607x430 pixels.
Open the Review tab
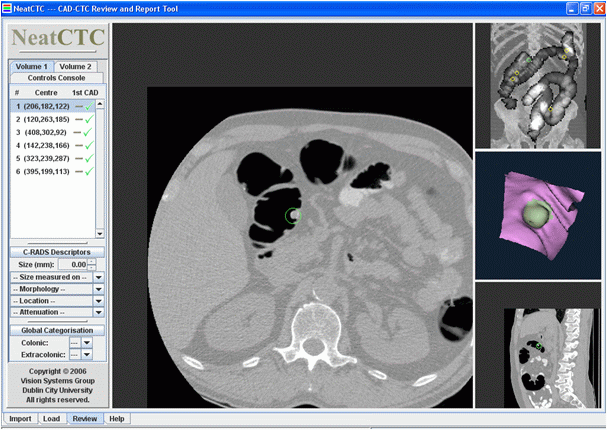[x=85, y=419]
